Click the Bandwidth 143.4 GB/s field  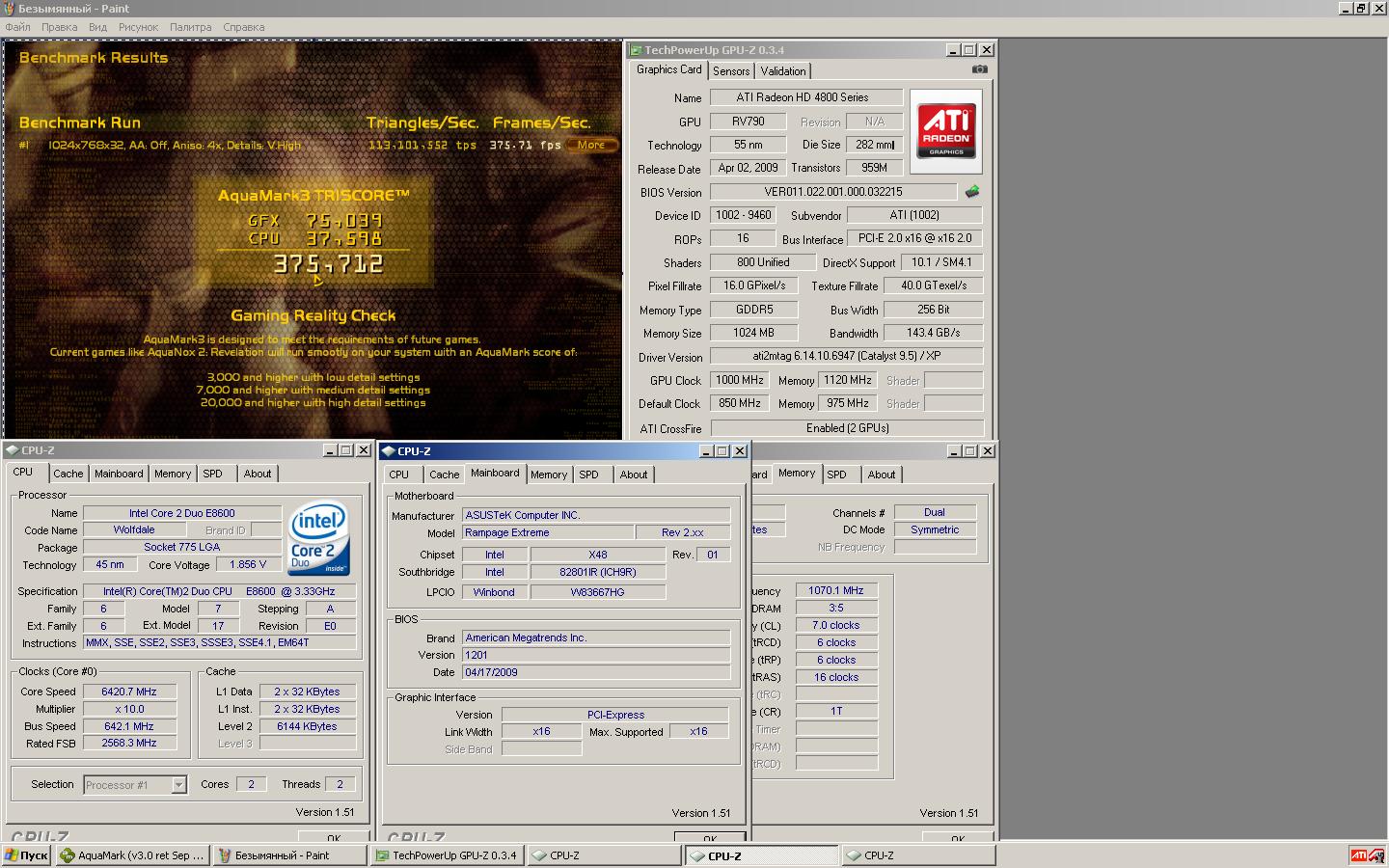pyautogui.click(x=934, y=333)
